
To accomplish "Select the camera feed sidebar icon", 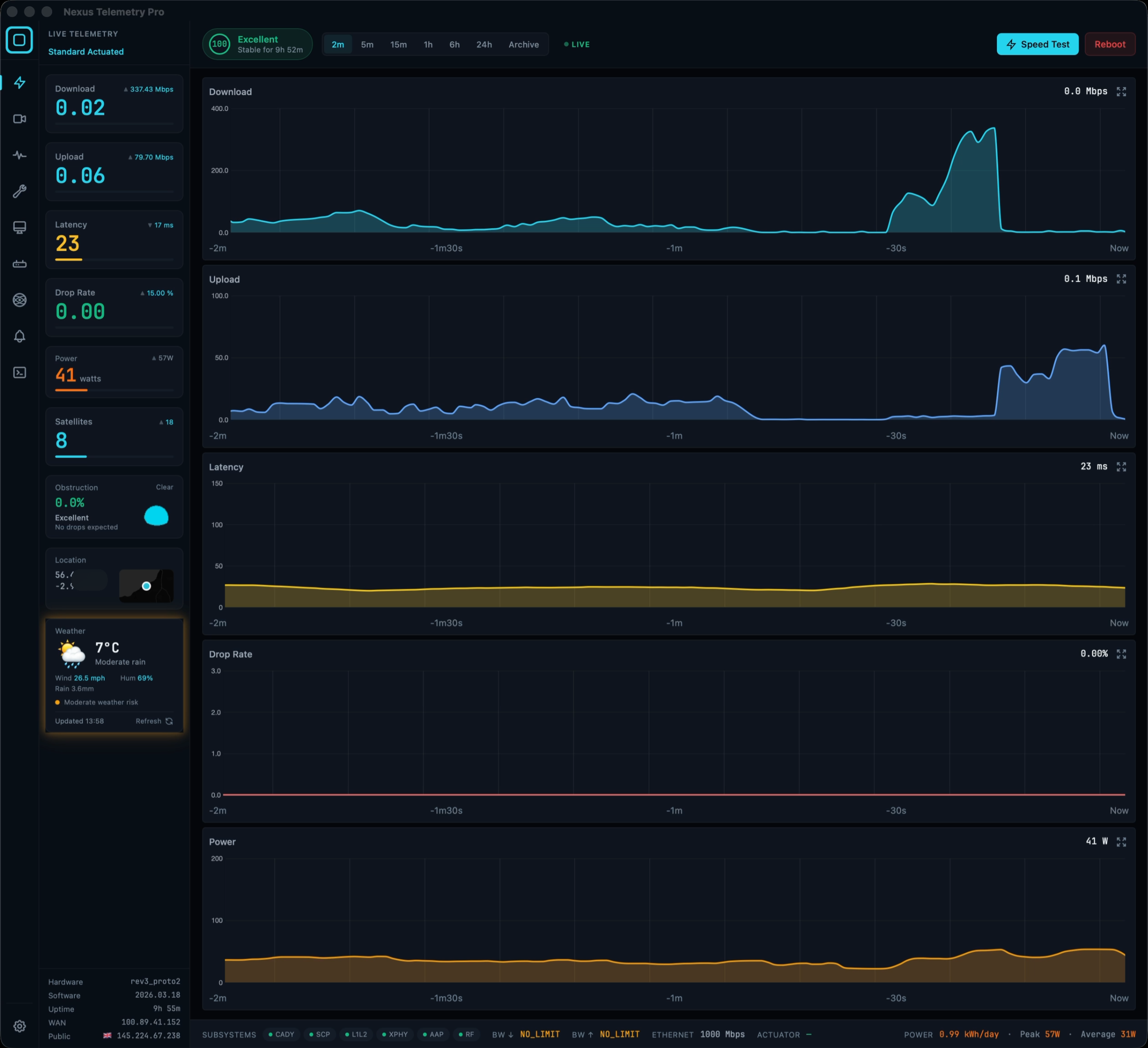I will click(20, 119).
